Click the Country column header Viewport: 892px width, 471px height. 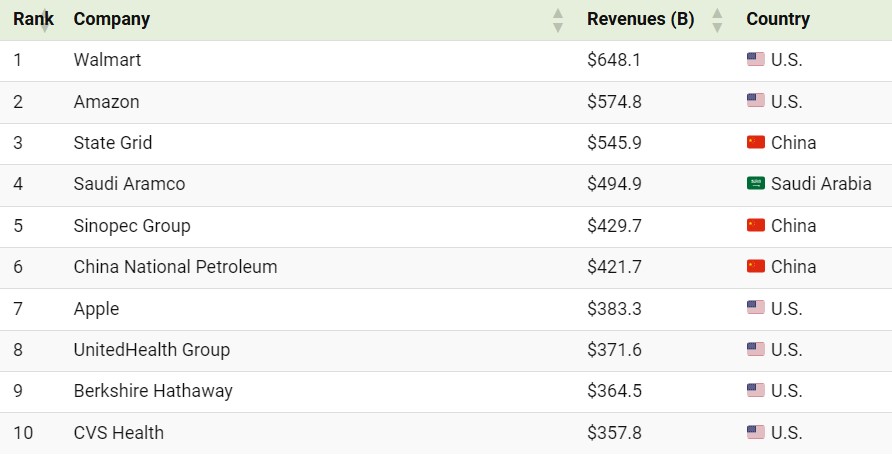[778, 19]
